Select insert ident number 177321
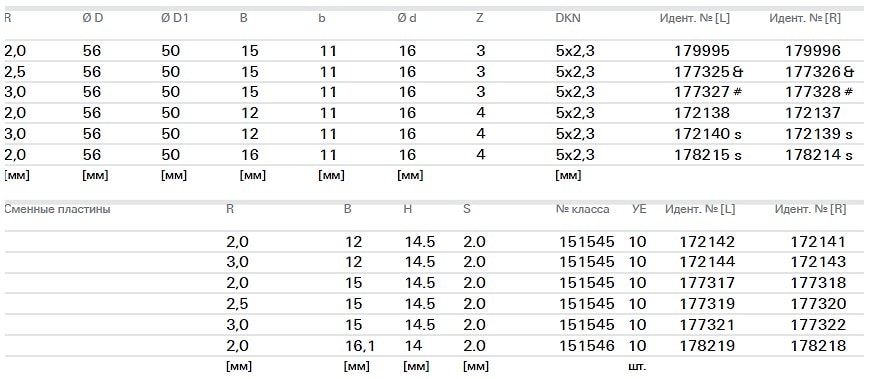The height and width of the screenshot is (379, 871). 707,325
